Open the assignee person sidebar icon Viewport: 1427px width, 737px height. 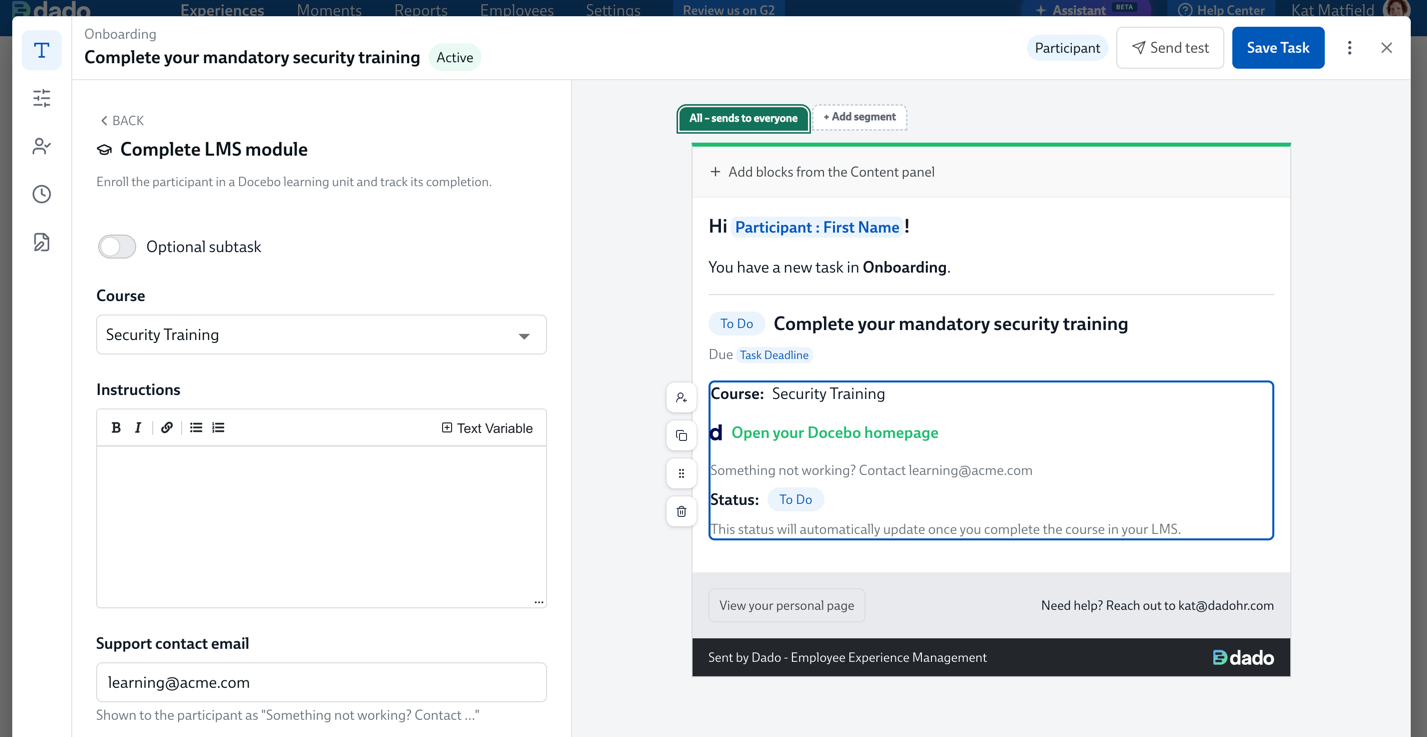pos(42,146)
